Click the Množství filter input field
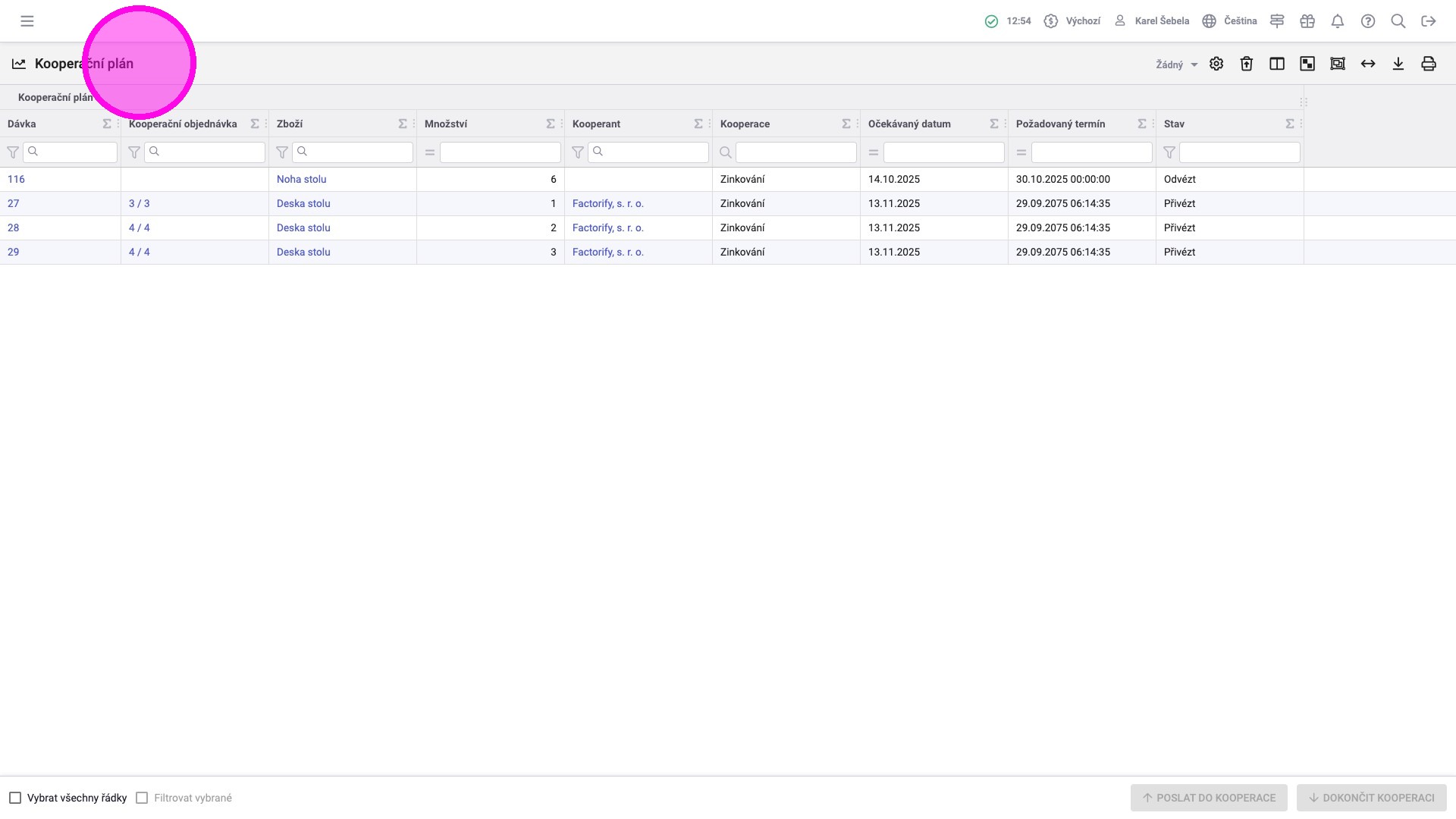The image size is (1456, 819). pos(500,152)
